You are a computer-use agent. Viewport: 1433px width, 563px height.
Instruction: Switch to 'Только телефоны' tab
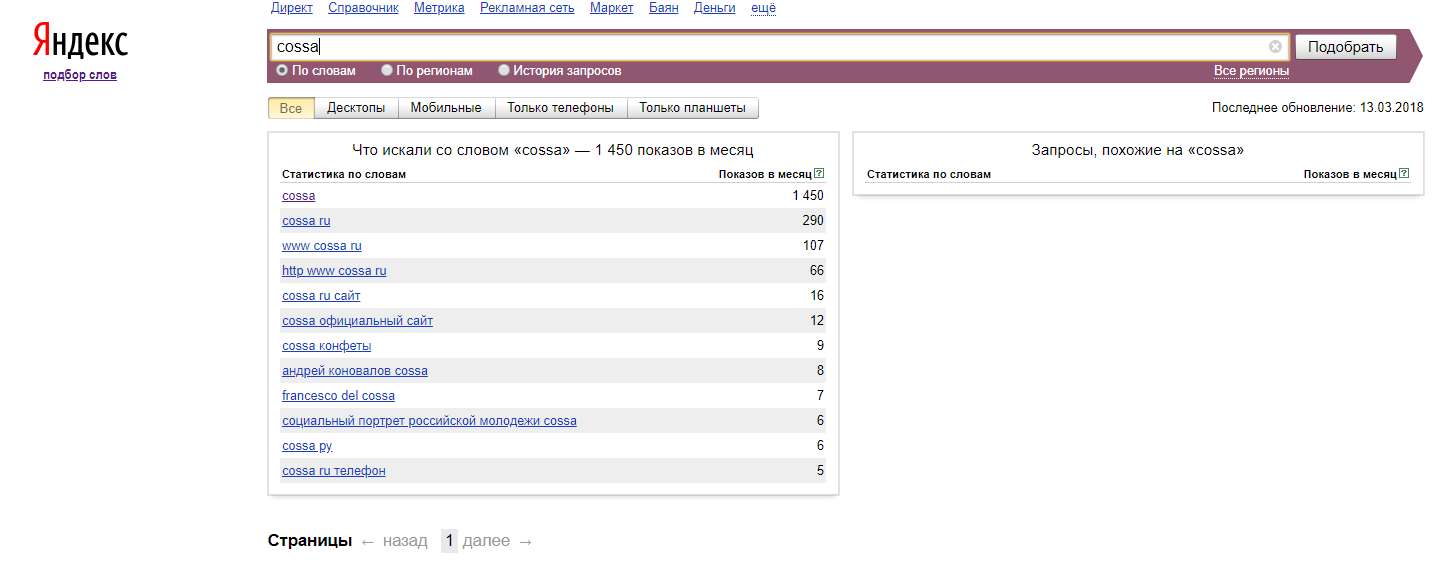[x=560, y=108]
